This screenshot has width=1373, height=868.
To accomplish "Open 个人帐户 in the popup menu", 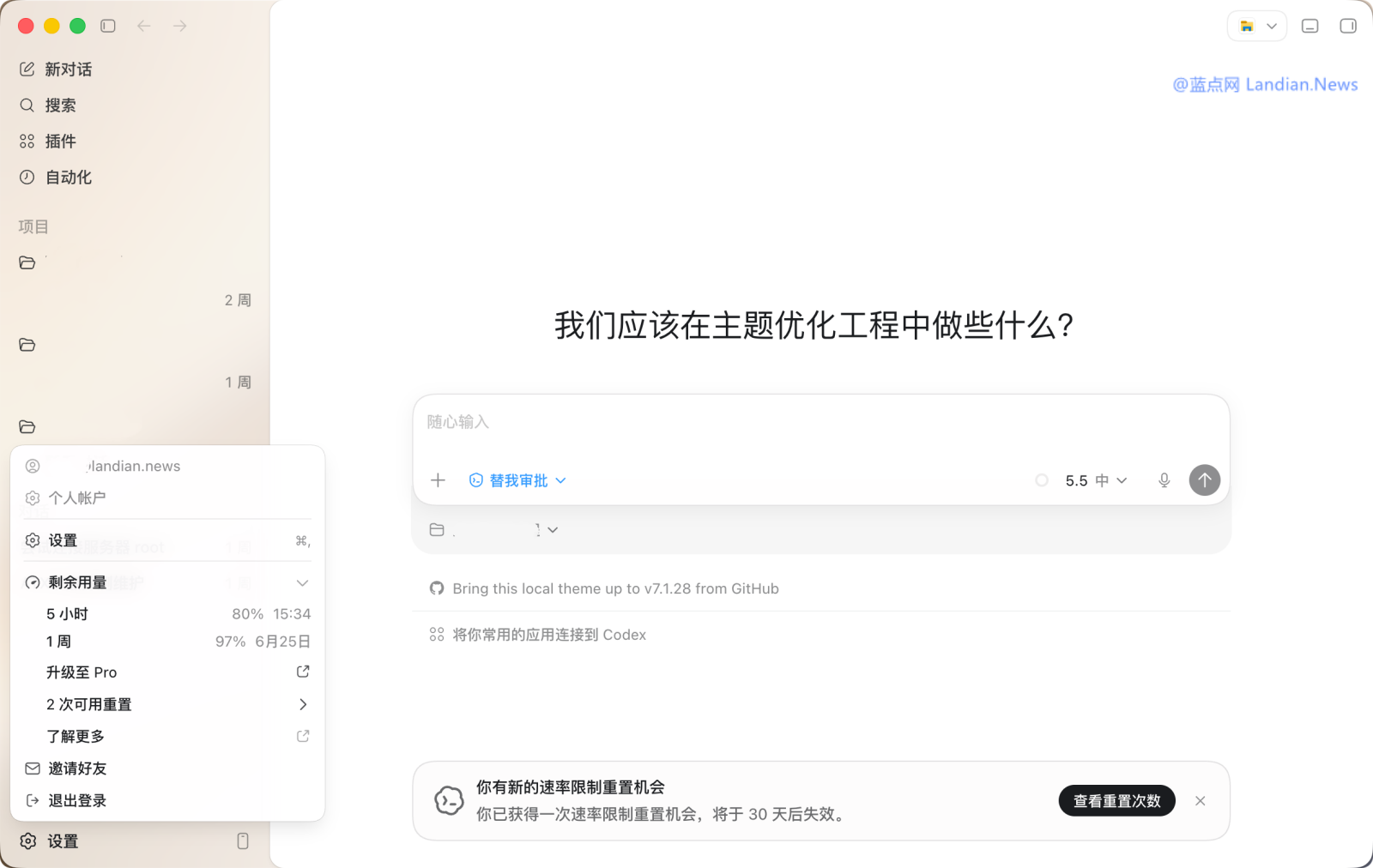I will [x=168, y=498].
